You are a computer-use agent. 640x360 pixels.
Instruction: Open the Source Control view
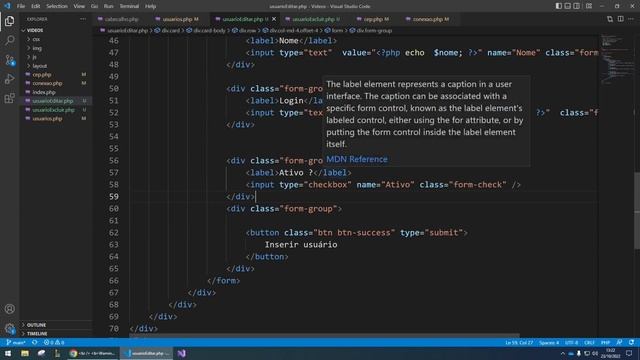click(9, 60)
